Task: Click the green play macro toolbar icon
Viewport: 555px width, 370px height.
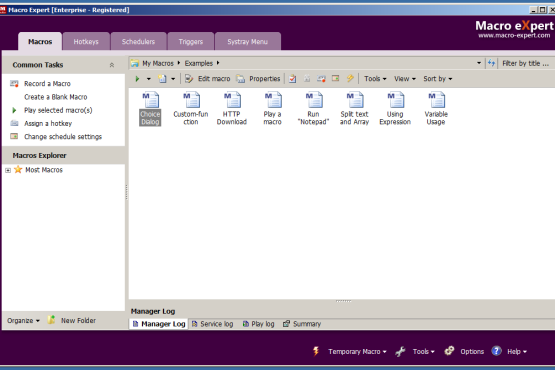Action: coord(137,79)
